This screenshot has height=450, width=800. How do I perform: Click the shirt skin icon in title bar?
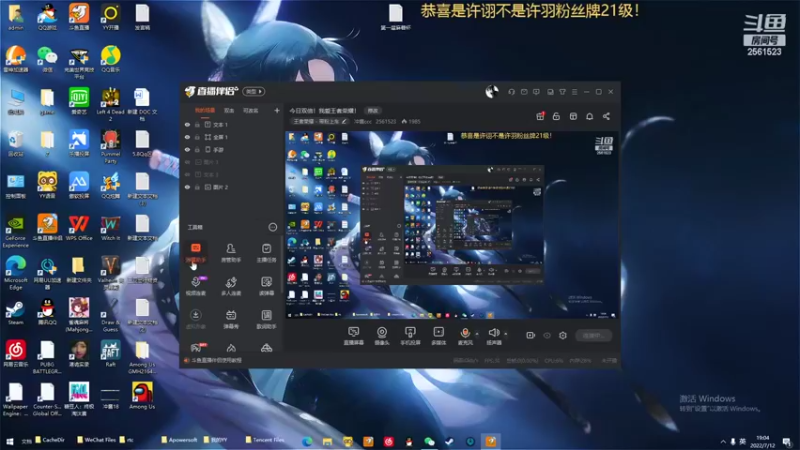562,92
